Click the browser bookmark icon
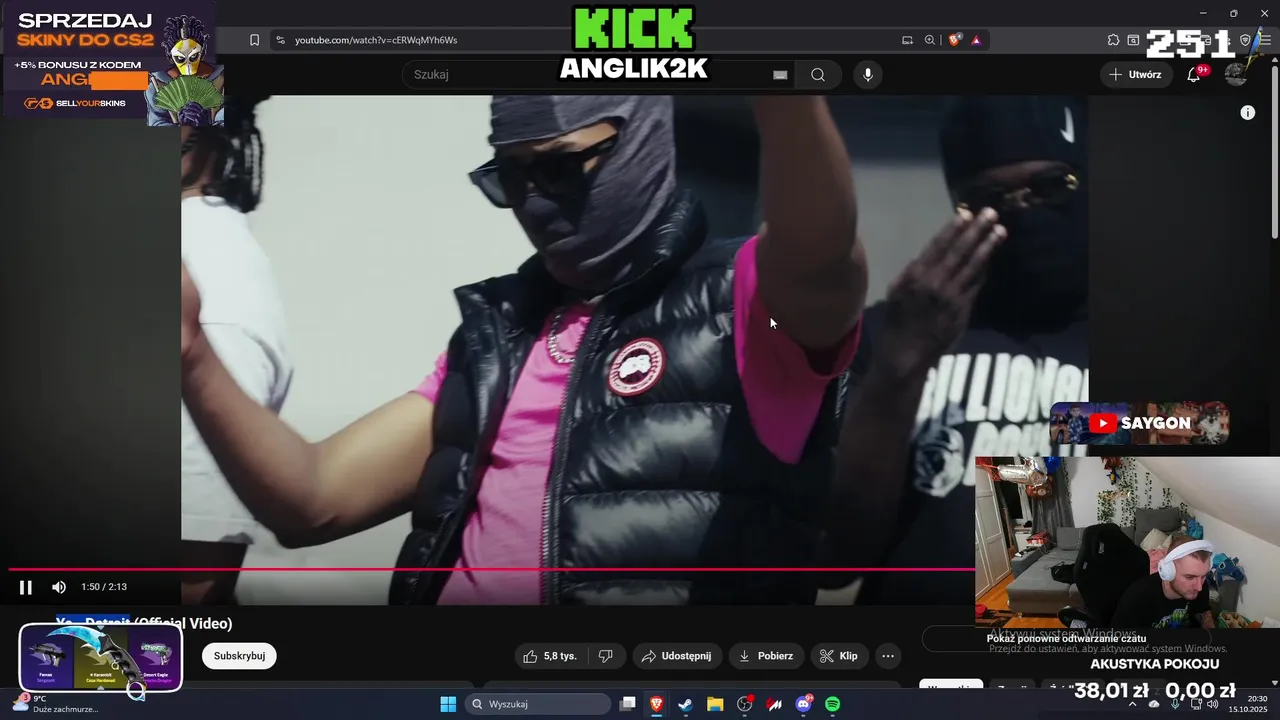The width and height of the screenshot is (1280, 720). coord(254,40)
